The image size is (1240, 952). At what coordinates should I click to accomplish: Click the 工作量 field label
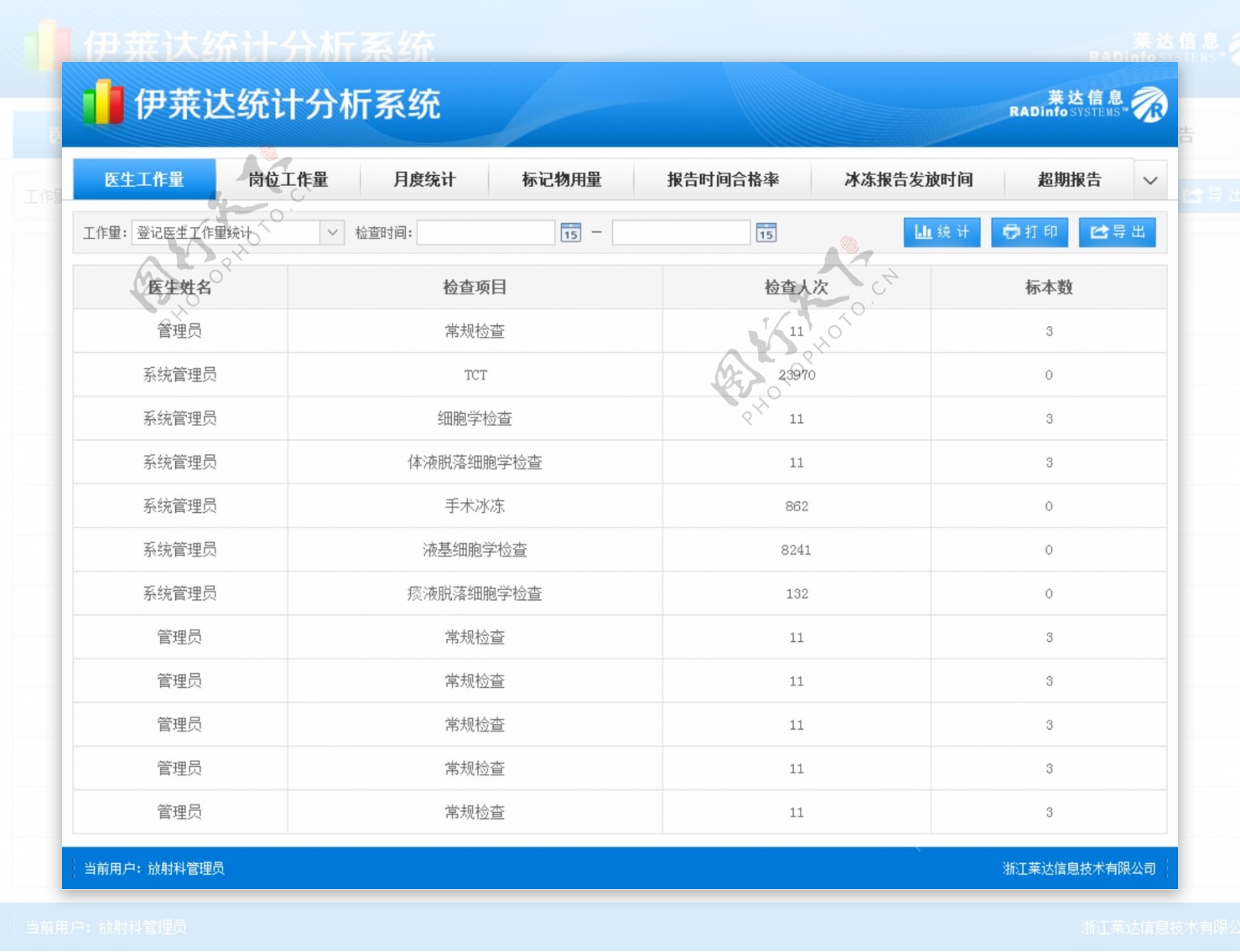[x=105, y=232]
